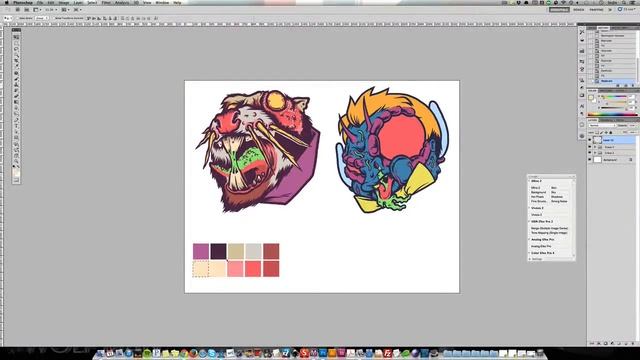The image size is (640, 360).
Task: Open the Help menu
Action: click(x=177, y=2)
